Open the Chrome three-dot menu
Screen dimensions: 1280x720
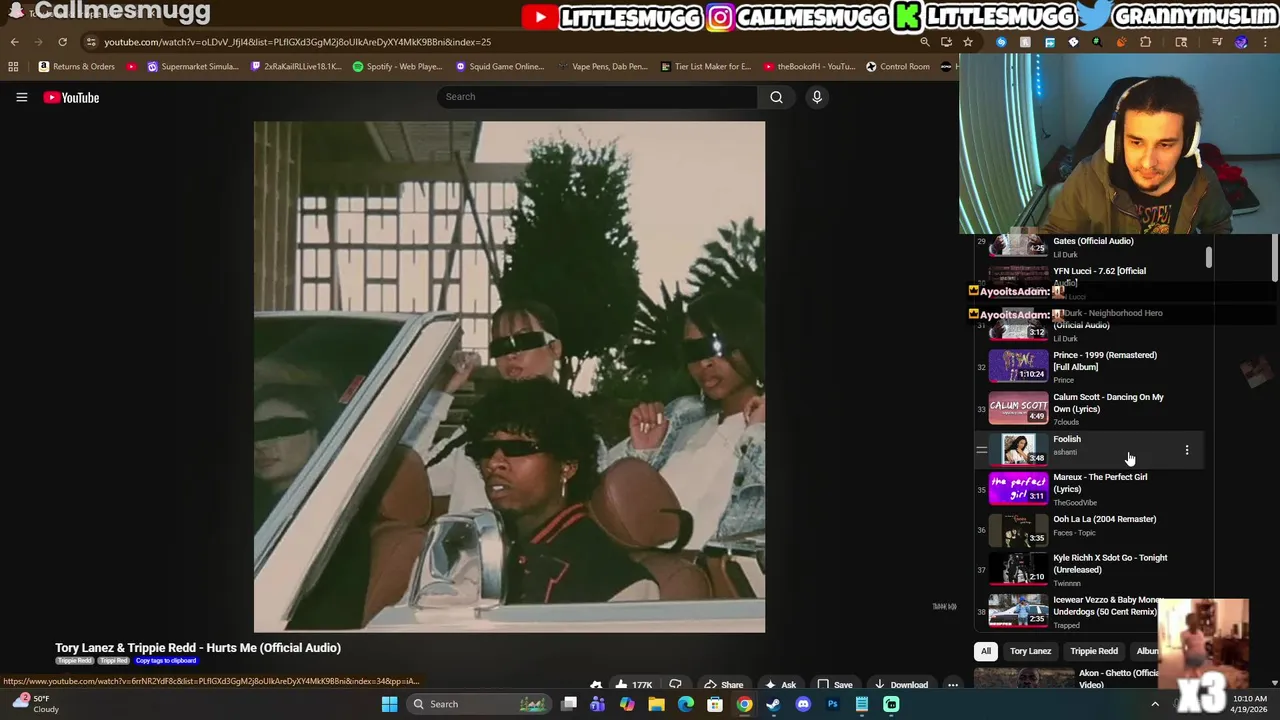pyautogui.click(x=1265, y=42)
